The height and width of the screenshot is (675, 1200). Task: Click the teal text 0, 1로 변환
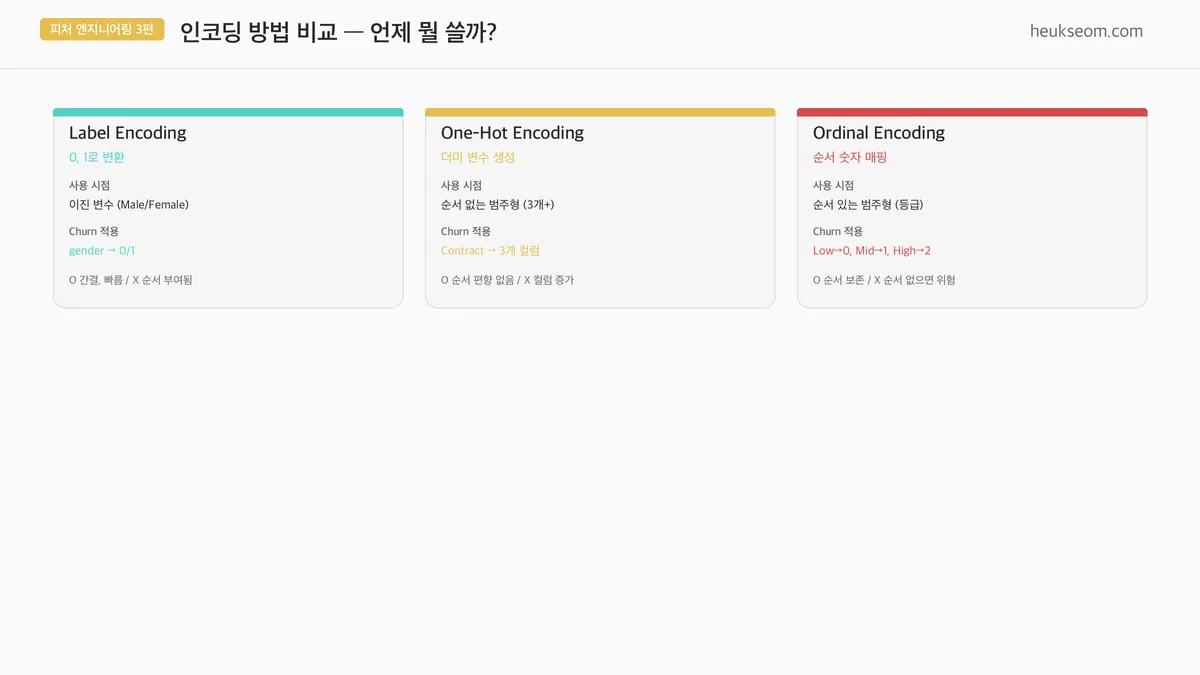(x=97, y=157)
